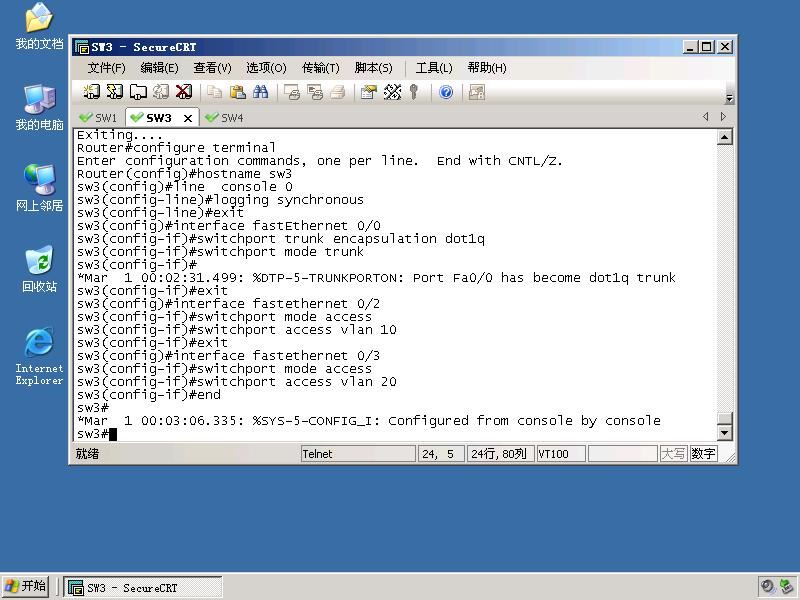Click the SYS-5-CONFIG_I log line
The width and height of the screenshot is (800, 600).
pyautogui.click(x=368, y=421)
